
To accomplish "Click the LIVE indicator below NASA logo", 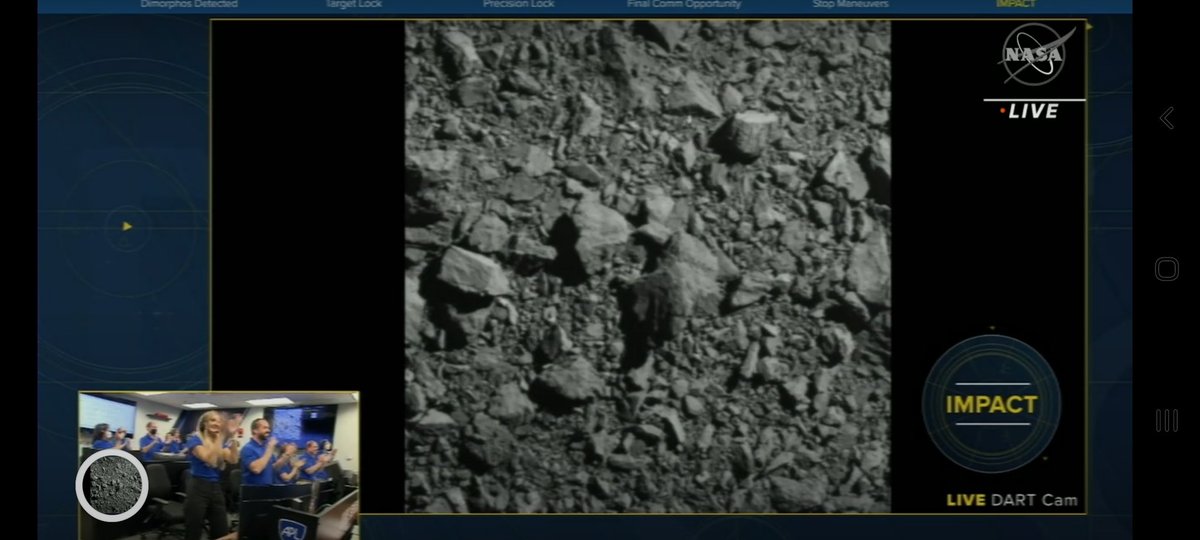I will click(1030, 111).
